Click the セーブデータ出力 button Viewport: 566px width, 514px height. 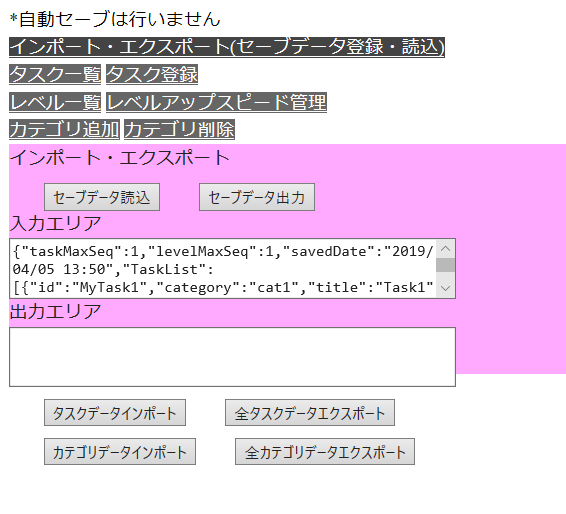pos(257,197)
